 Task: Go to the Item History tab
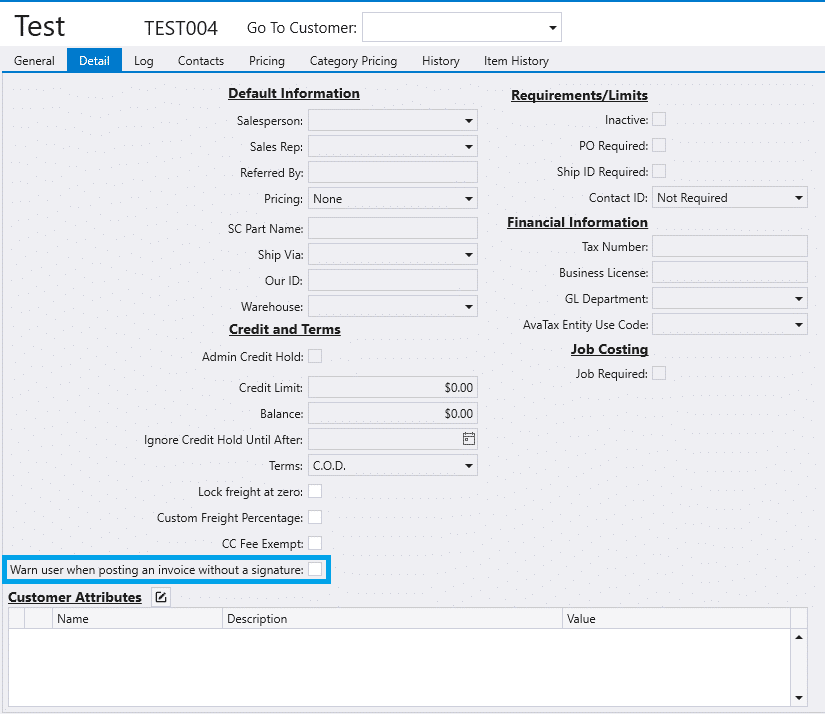516,61
